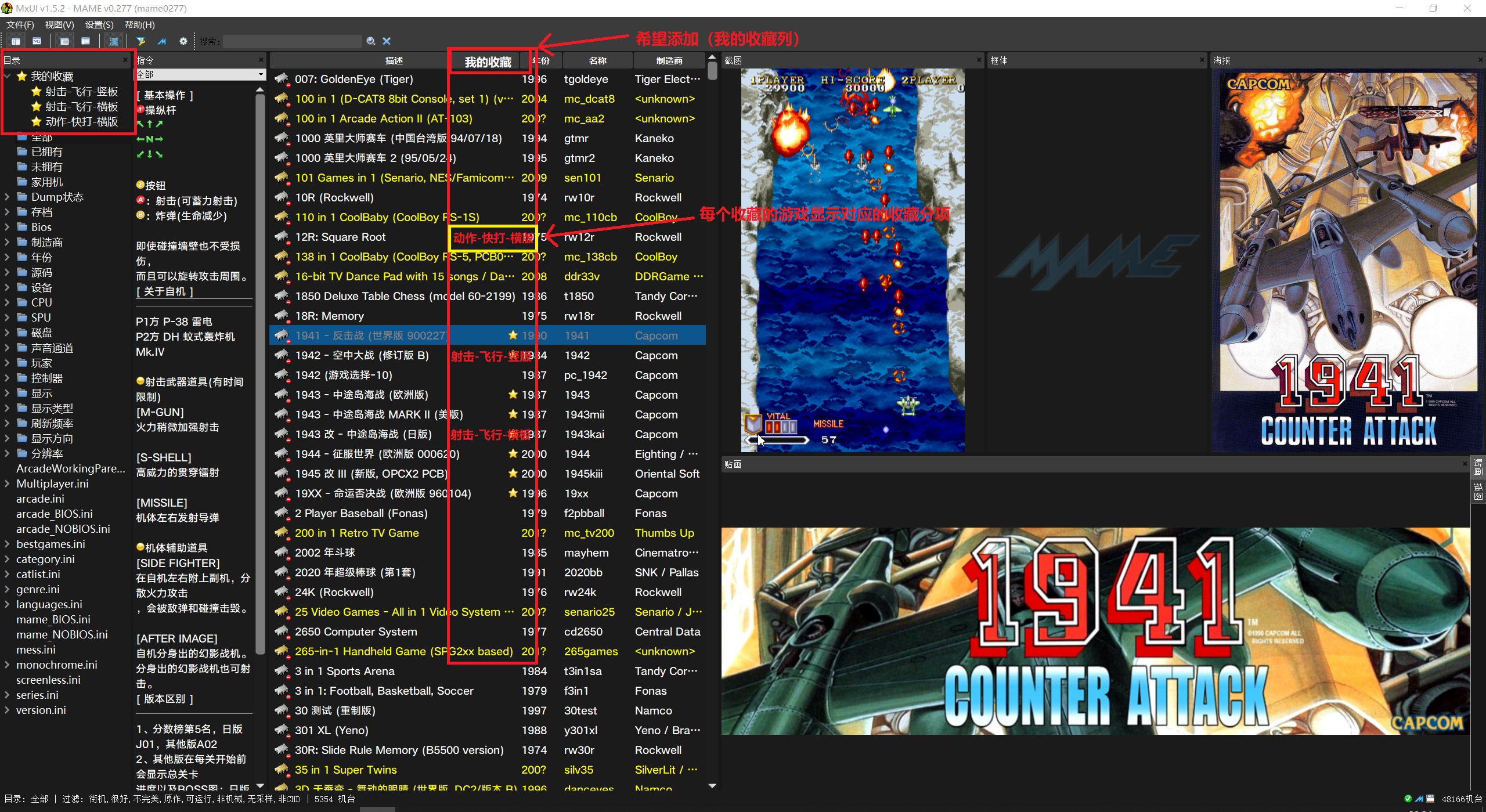Expand the 分辨率 tree node
Viewport: 1486px width, 812px height.
tap(7, 453)
